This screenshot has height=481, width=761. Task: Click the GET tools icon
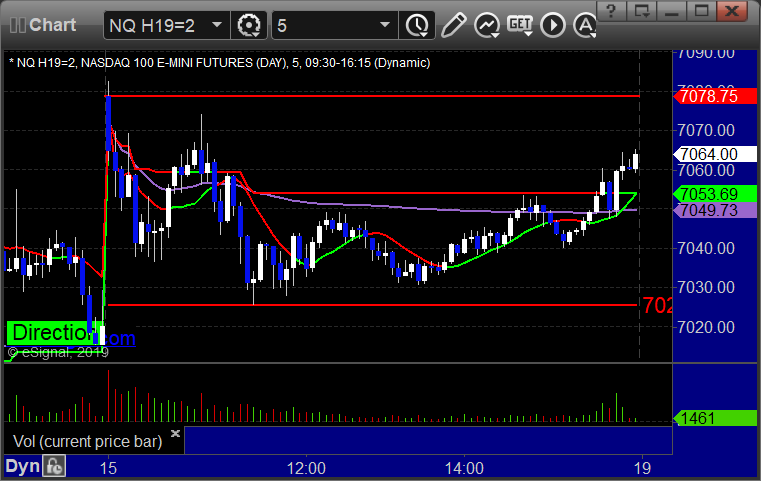pyautogui.click(x=520, y=25)
